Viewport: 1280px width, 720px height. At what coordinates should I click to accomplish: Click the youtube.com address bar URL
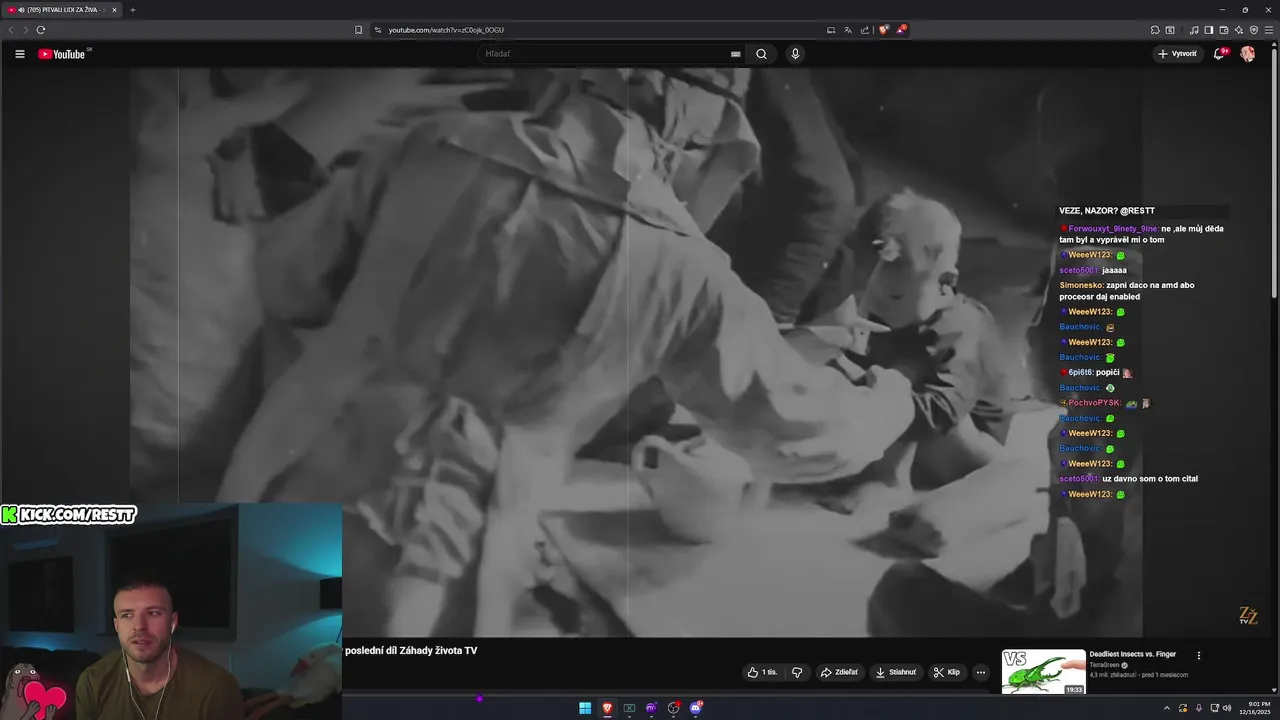(446, 30)
